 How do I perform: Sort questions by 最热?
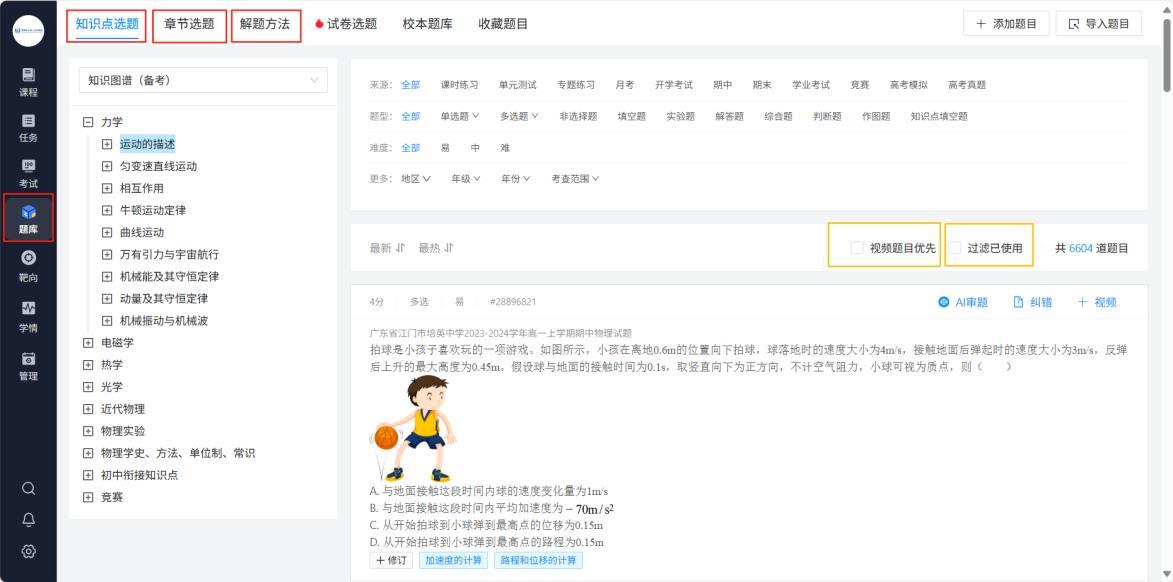pyautogui.click(x=436, y=248)
